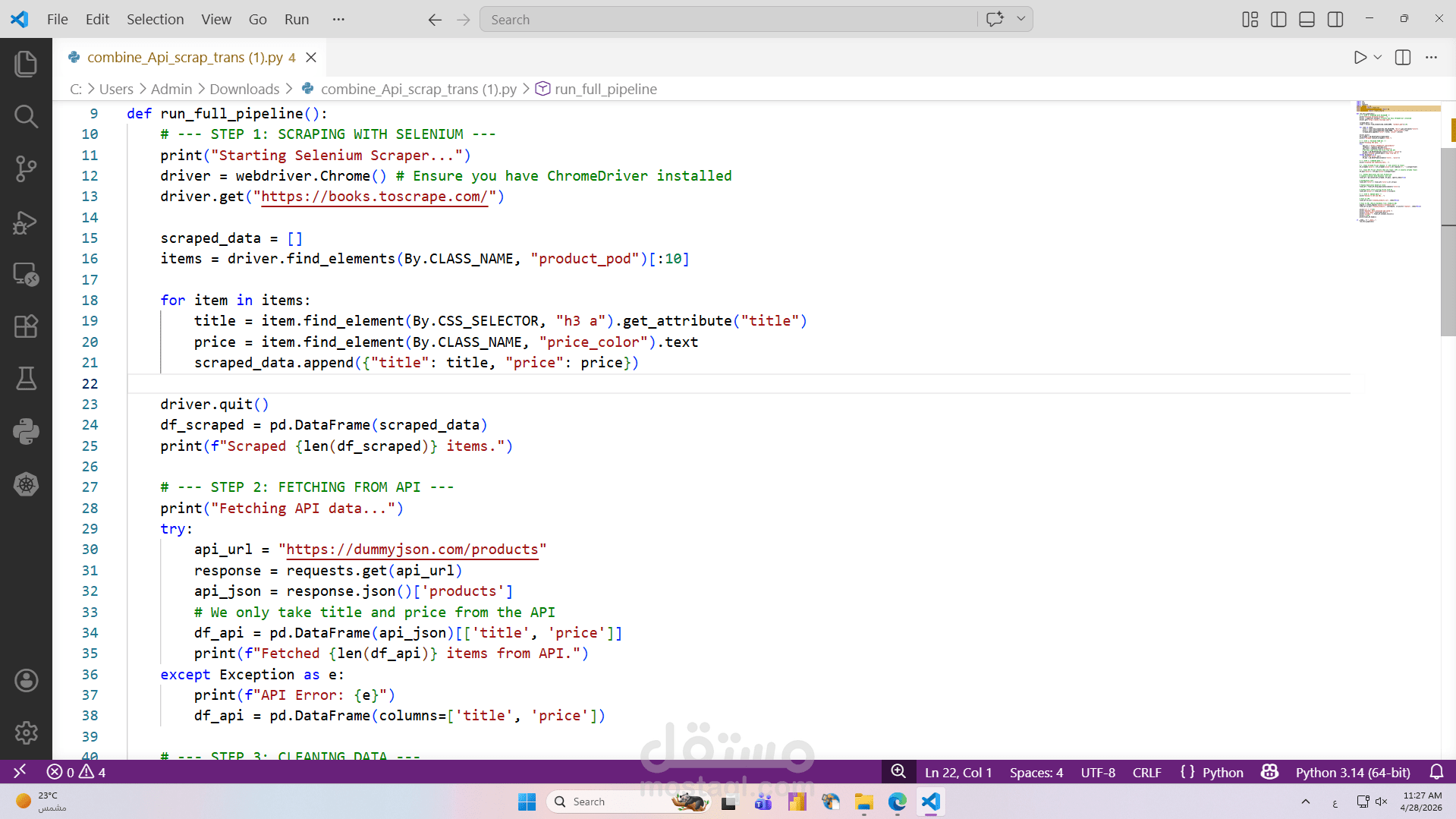Open the Explorer view in the activity bar
The image size is (1456, 819).
[26, 64]
